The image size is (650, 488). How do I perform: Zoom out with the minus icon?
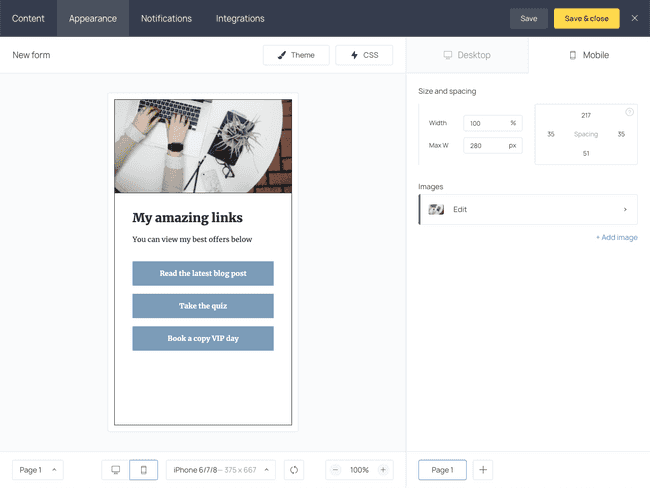(335, 470)
